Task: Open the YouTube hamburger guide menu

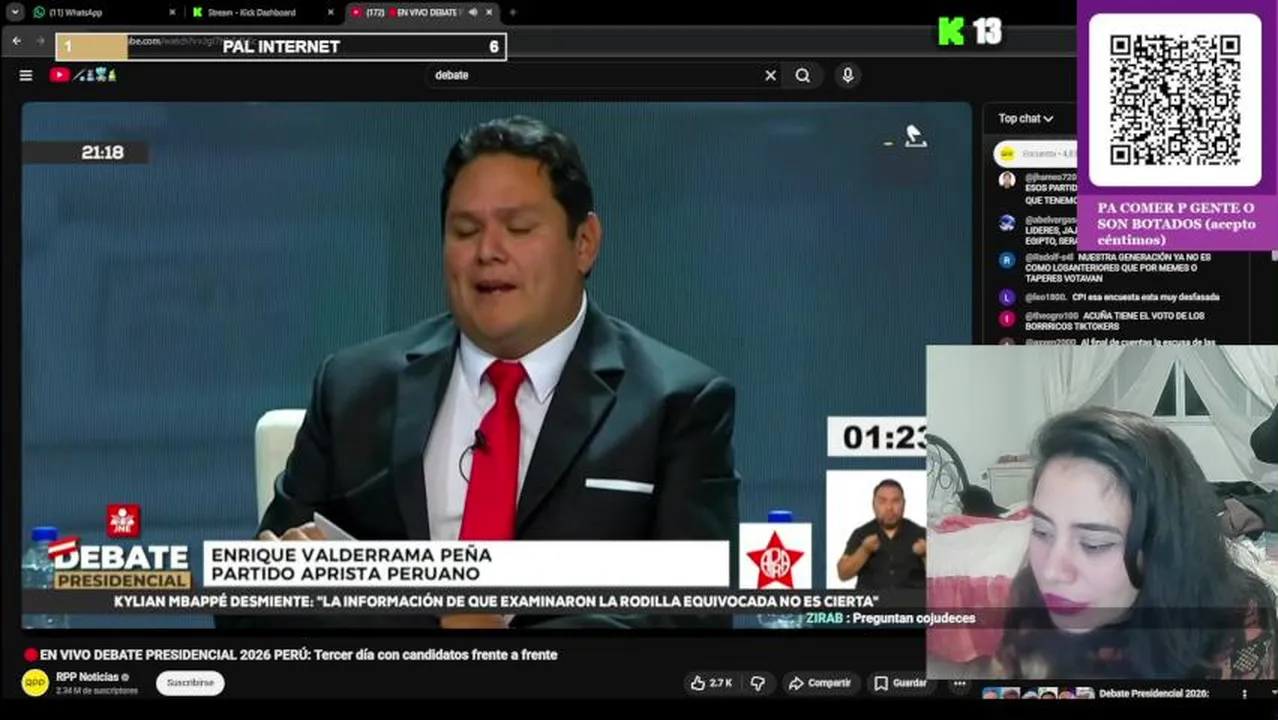Action: [x=26, y=75]
